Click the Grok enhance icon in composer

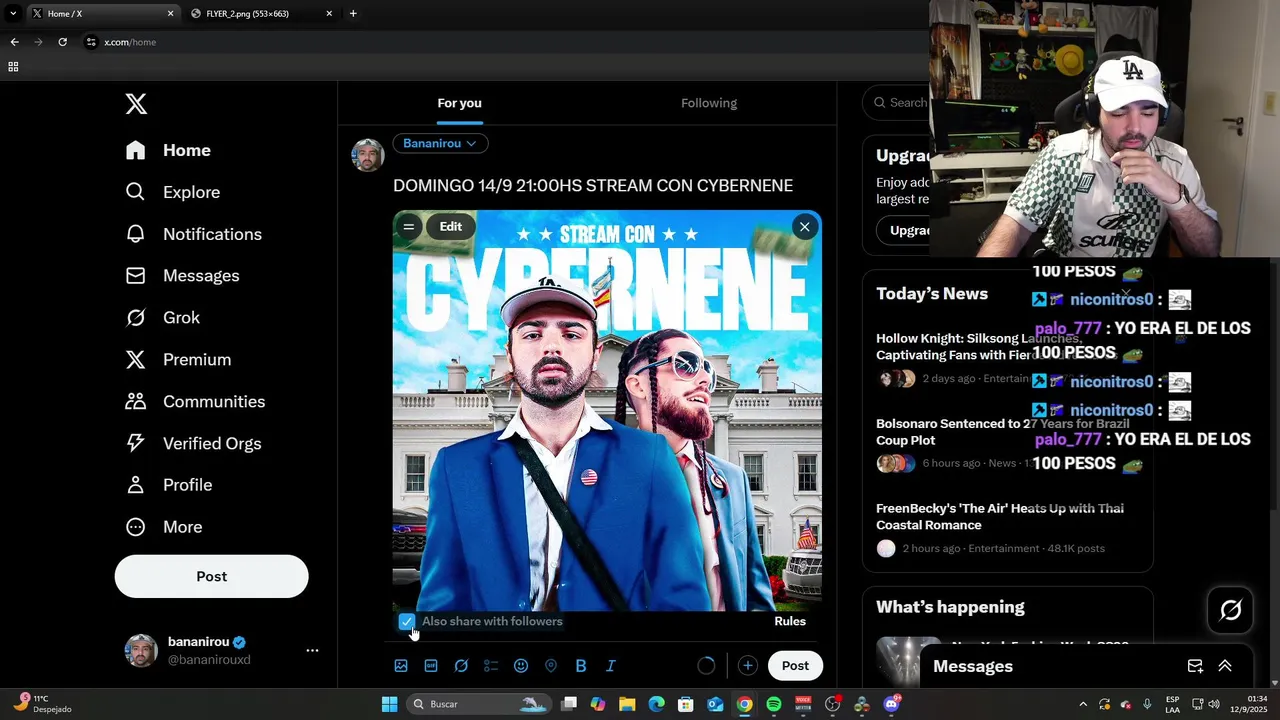(x=461, y=666)
